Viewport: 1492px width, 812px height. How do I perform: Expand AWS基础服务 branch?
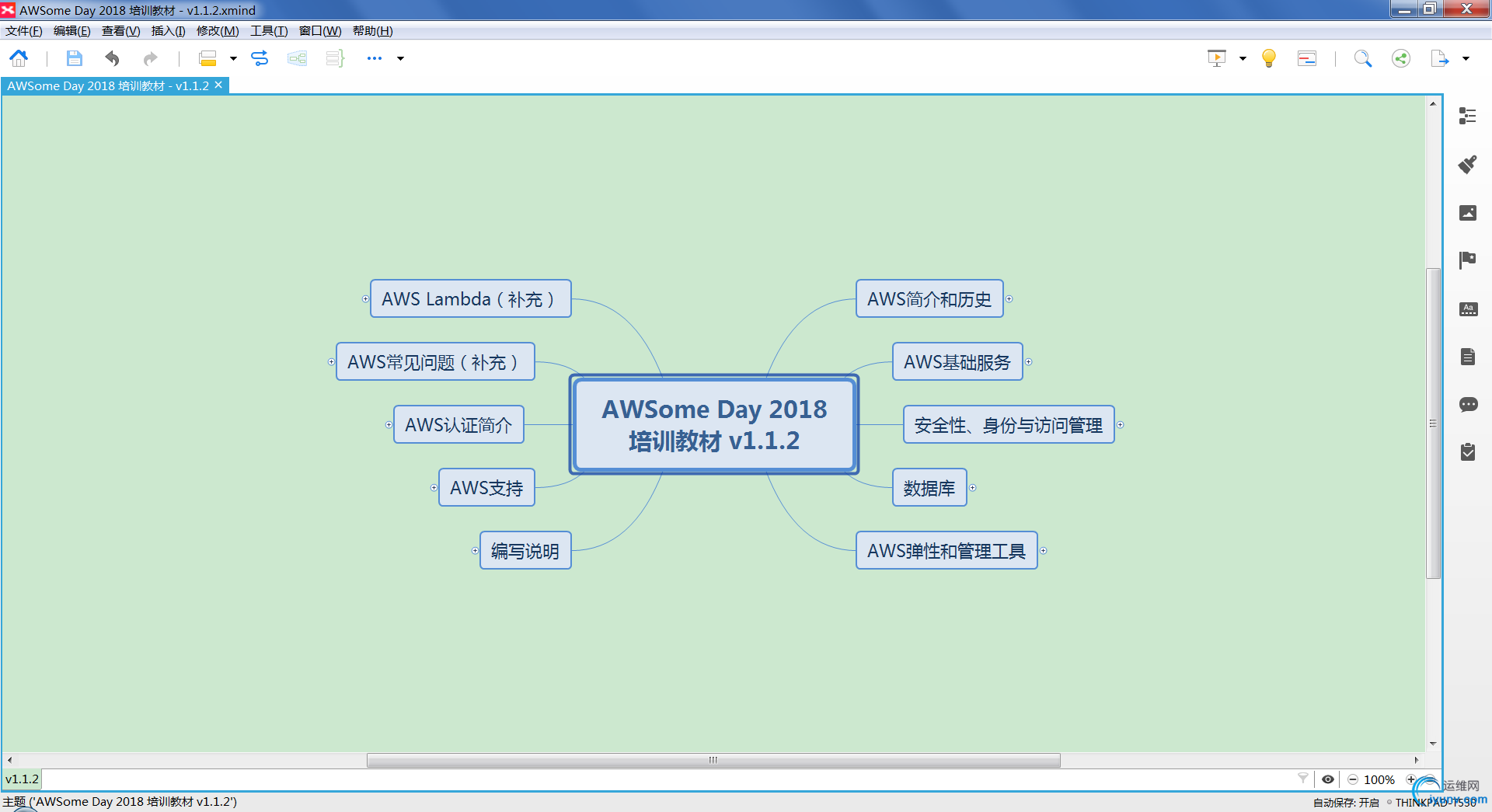[1028, 362]
